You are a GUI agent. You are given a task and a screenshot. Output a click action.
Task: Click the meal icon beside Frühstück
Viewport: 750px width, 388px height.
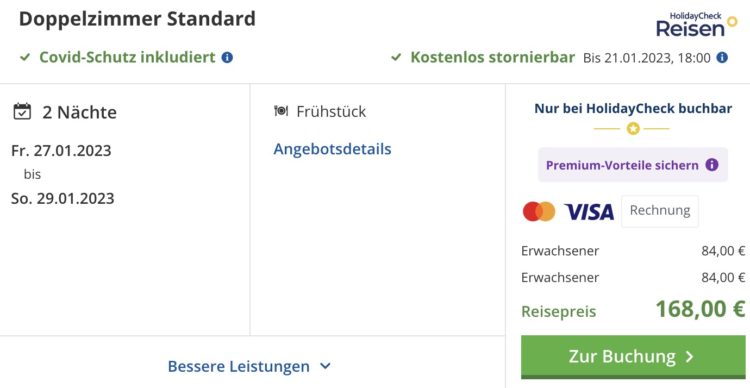tap(281, 111)
